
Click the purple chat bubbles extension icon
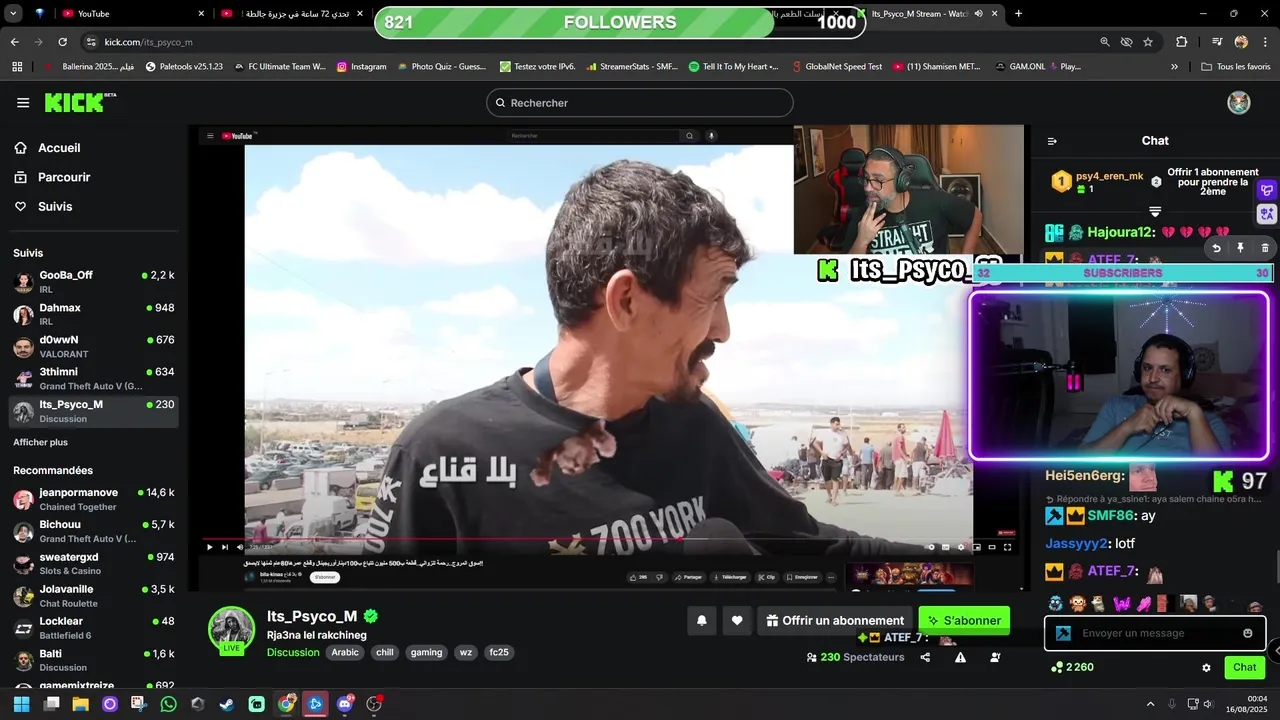click(x=1267, y=190)
